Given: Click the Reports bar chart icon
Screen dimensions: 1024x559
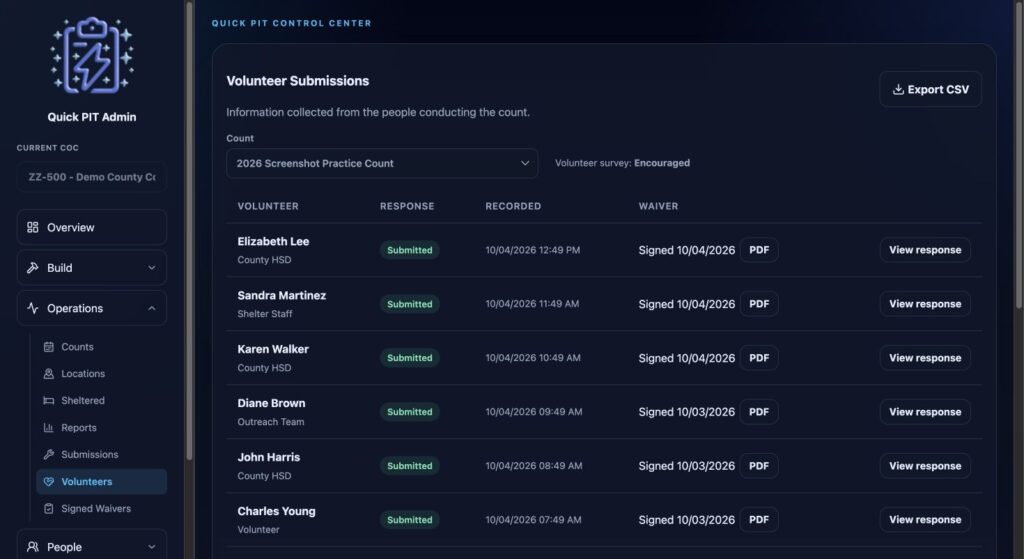Looking at the screenshot, I should click(48, 428).
